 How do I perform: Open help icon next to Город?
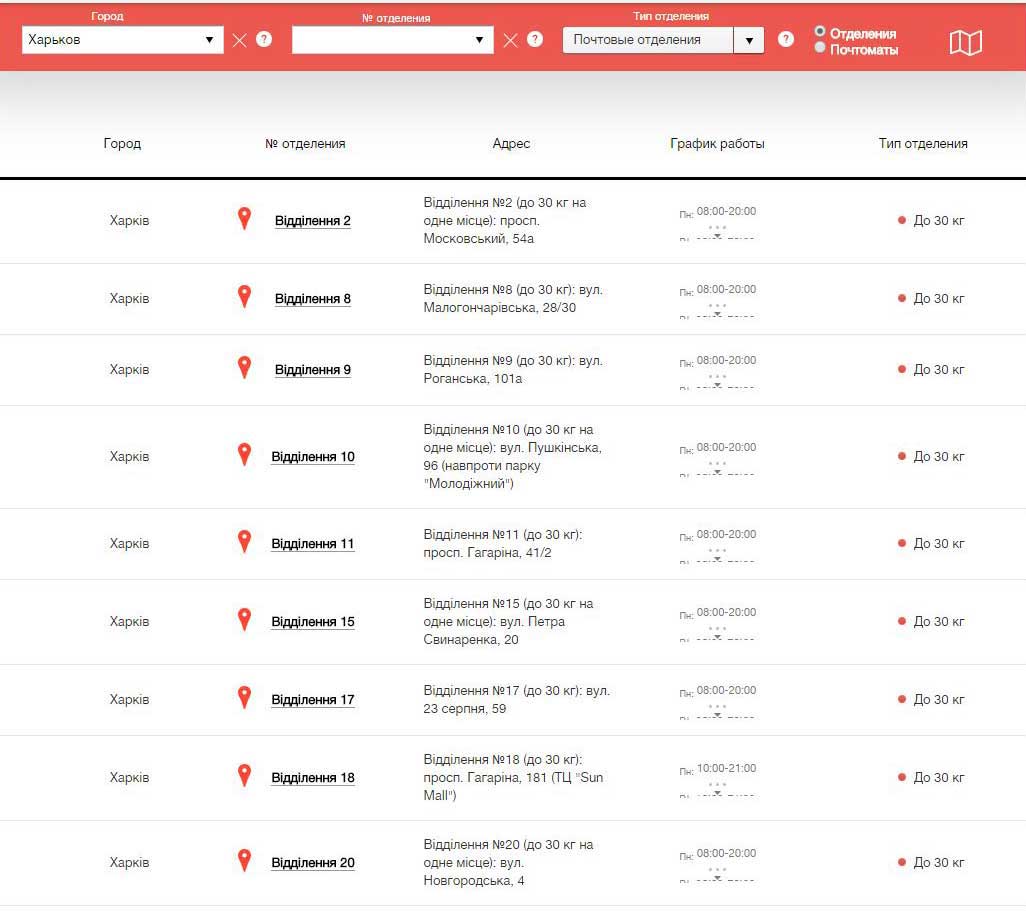264,40
